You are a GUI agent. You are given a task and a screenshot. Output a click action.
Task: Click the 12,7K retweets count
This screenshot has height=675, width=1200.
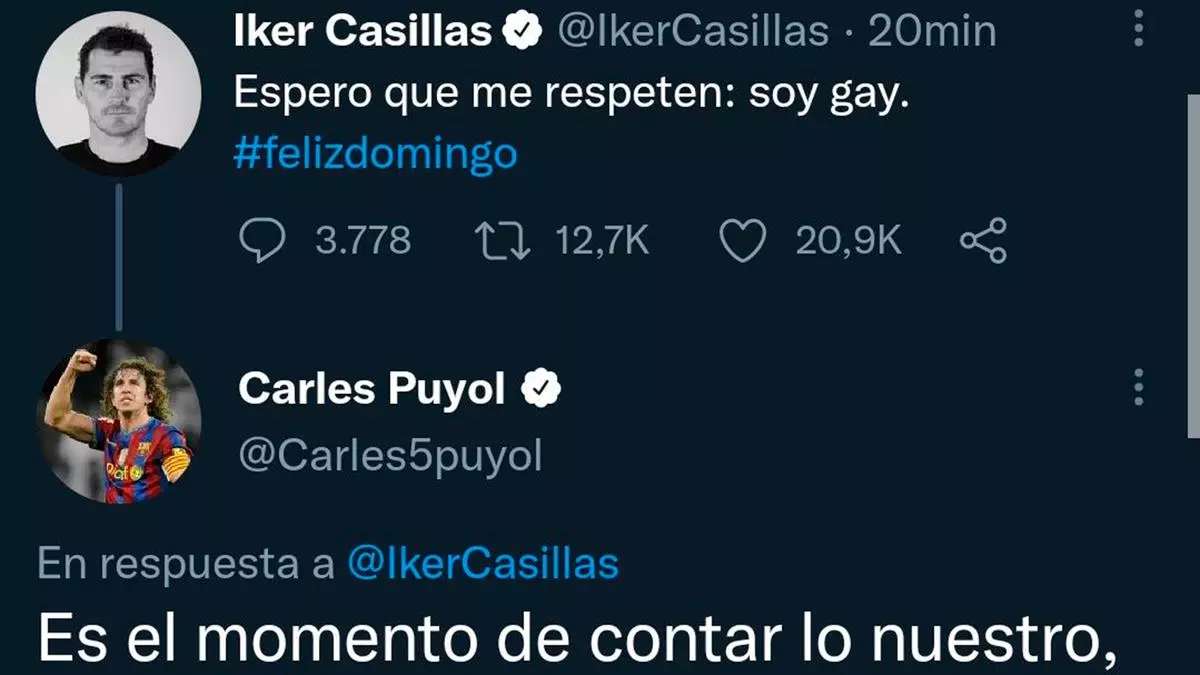coord(603,241)
